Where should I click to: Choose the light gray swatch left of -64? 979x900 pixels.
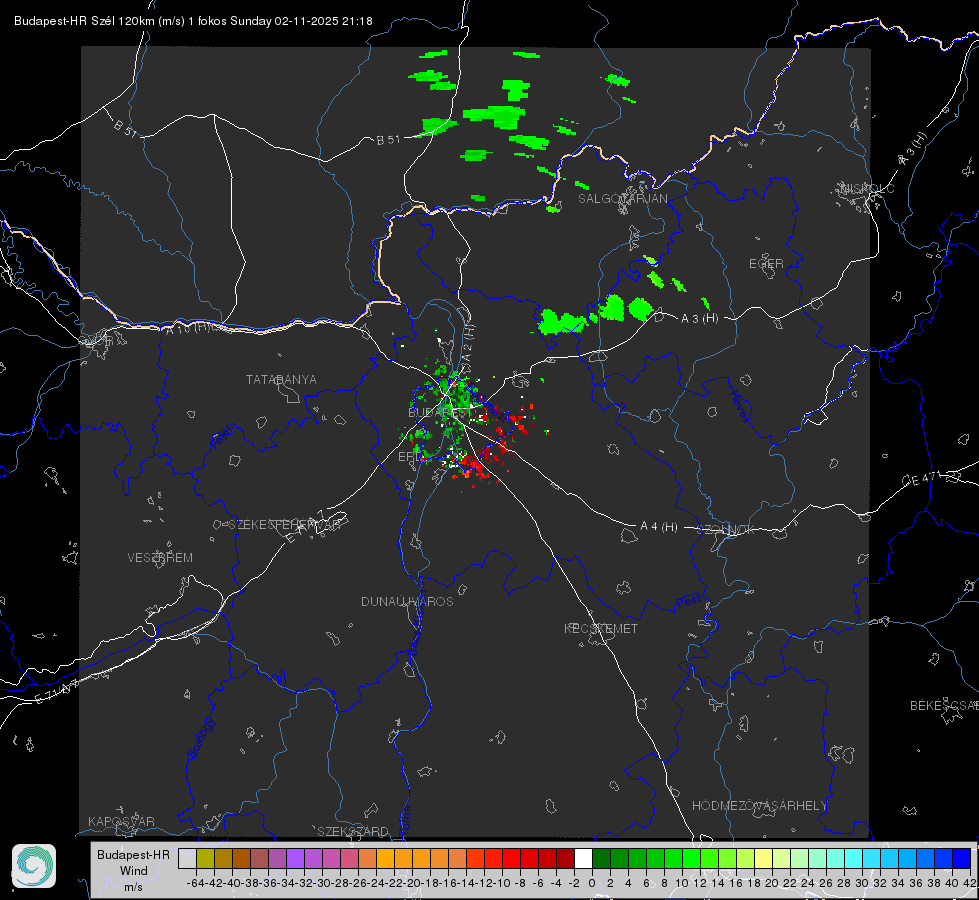point(187,858)
